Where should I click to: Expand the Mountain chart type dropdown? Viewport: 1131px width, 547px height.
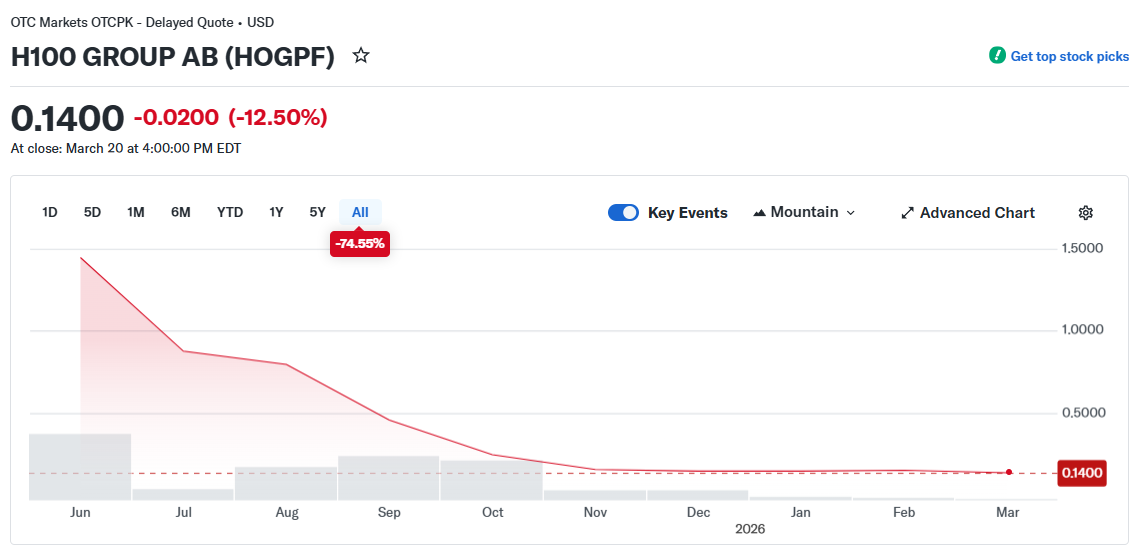(851, 213)
